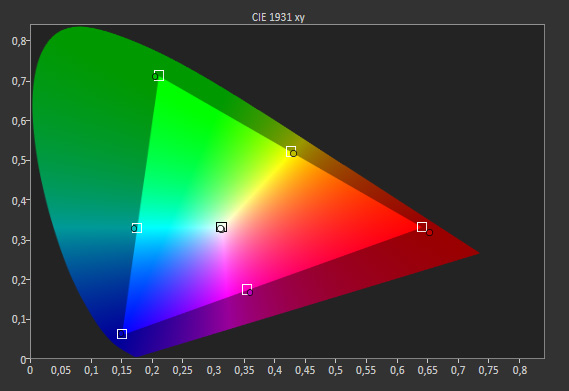Click the red primary target square marker
569x391 pixels.
coord(422,227)
